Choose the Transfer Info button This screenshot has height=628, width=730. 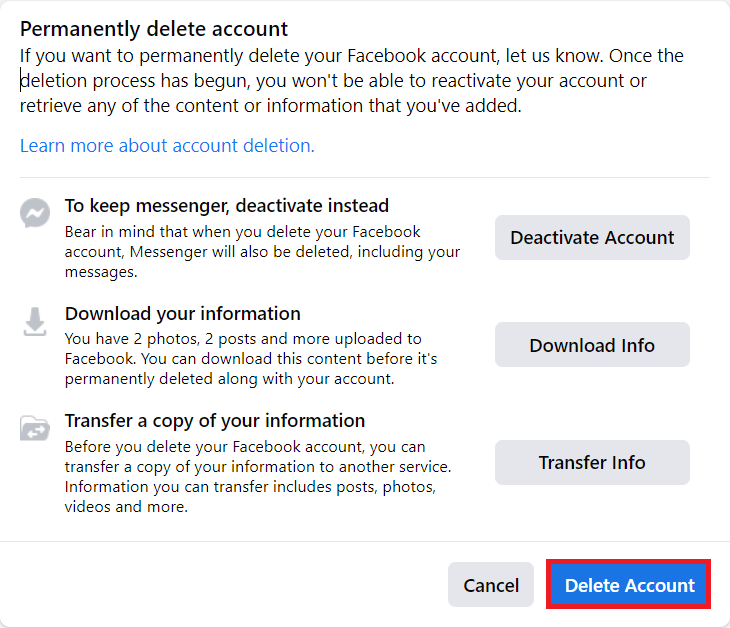pos(592,462)
